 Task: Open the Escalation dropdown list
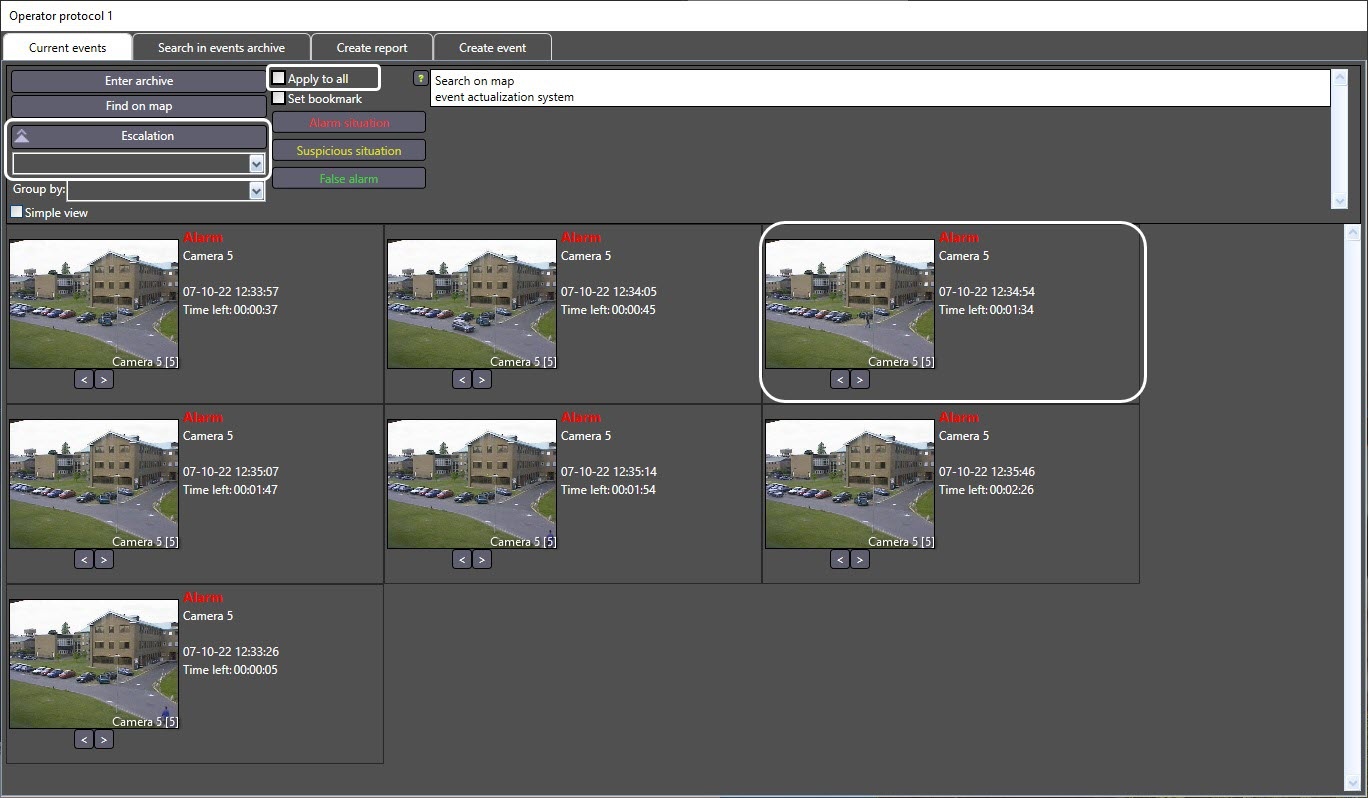256,164
